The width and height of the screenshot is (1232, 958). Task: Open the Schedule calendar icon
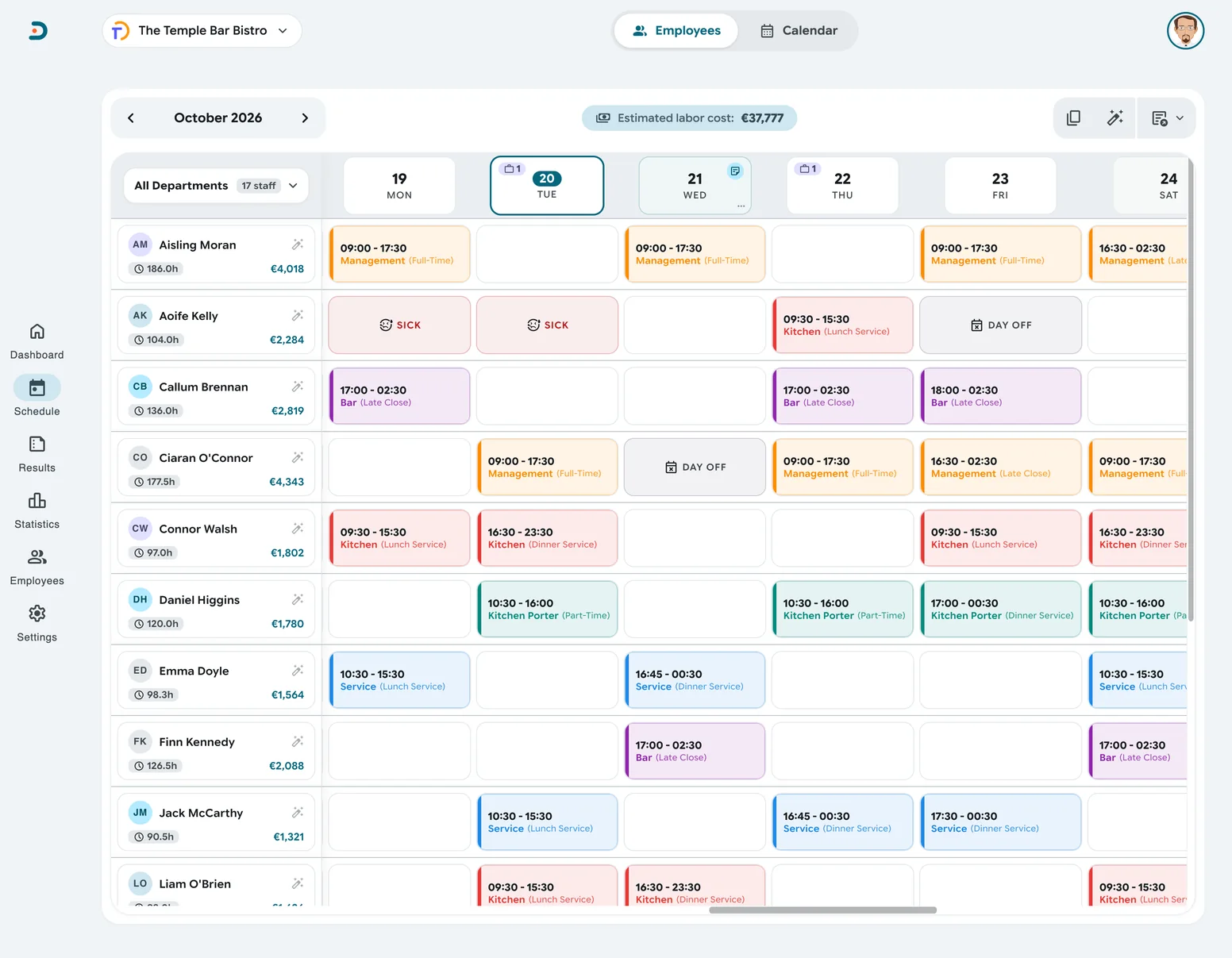coord(37,388)
